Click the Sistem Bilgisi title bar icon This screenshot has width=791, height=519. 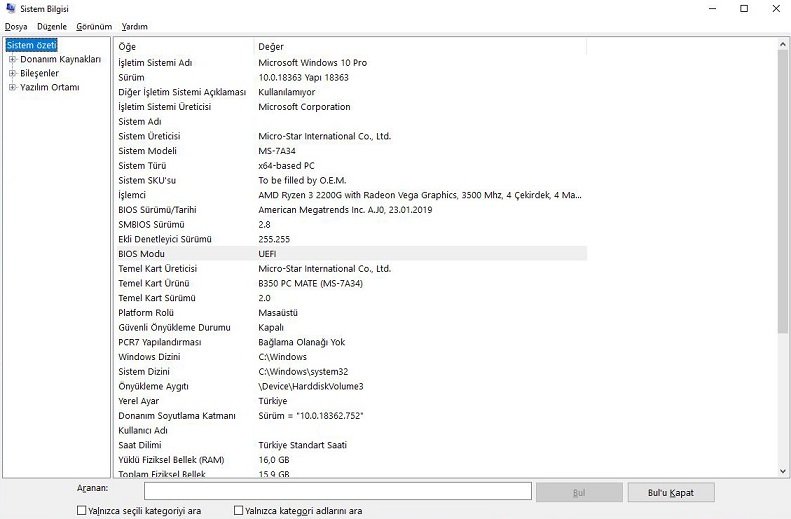(x=10, y=8)
